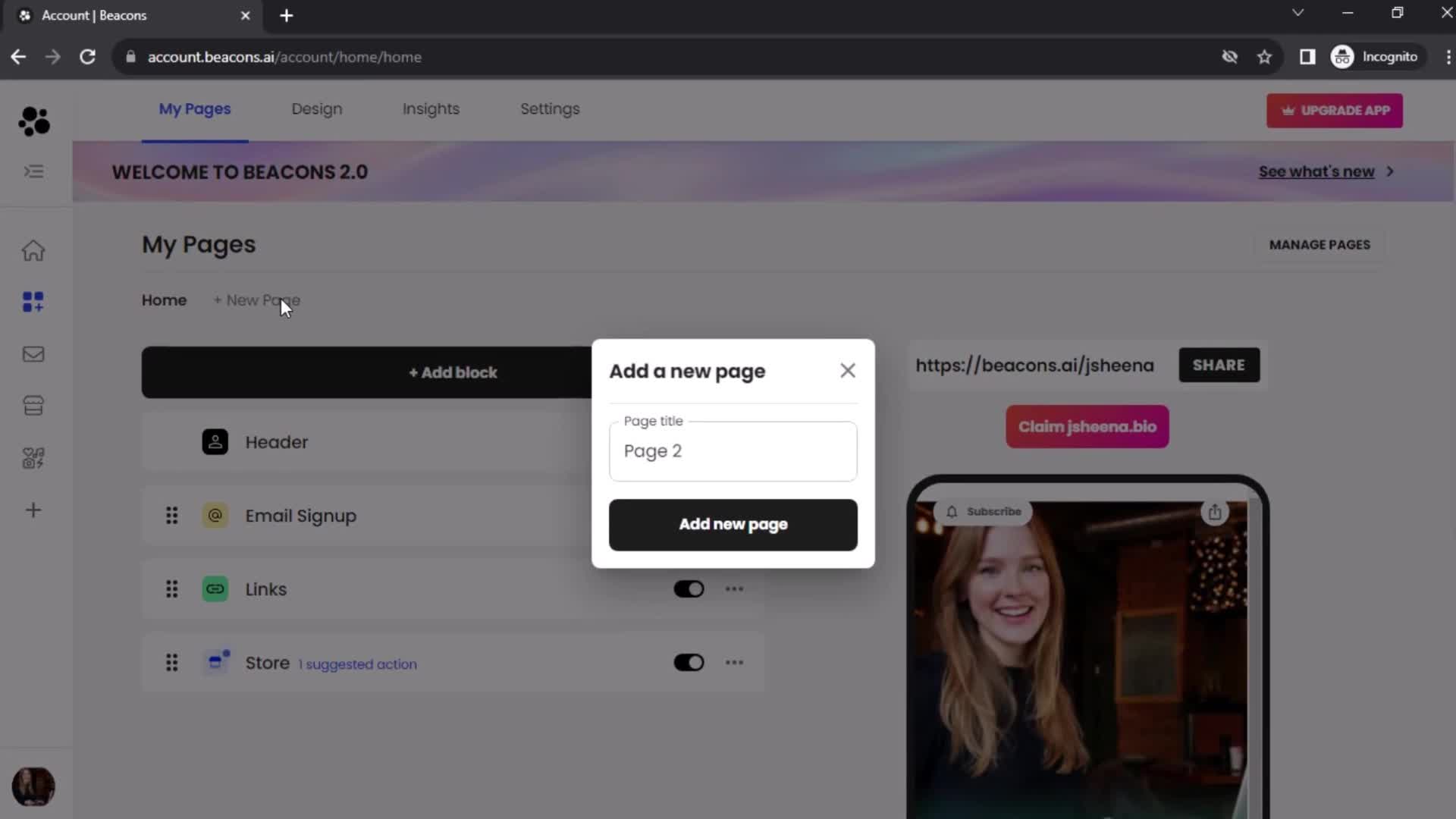Click the Incognito profile indicator
The width and height of the screenshot is (1456, 819).
tap(1376, 57)
